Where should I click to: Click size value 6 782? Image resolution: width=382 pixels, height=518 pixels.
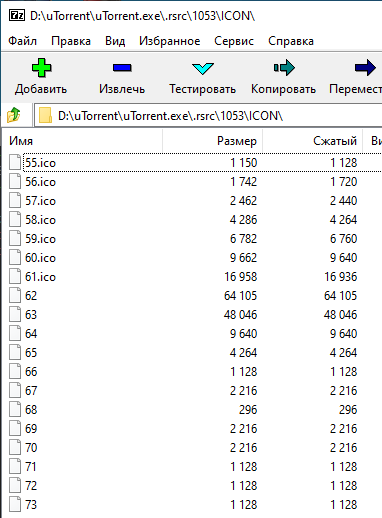tap(243, 239)
